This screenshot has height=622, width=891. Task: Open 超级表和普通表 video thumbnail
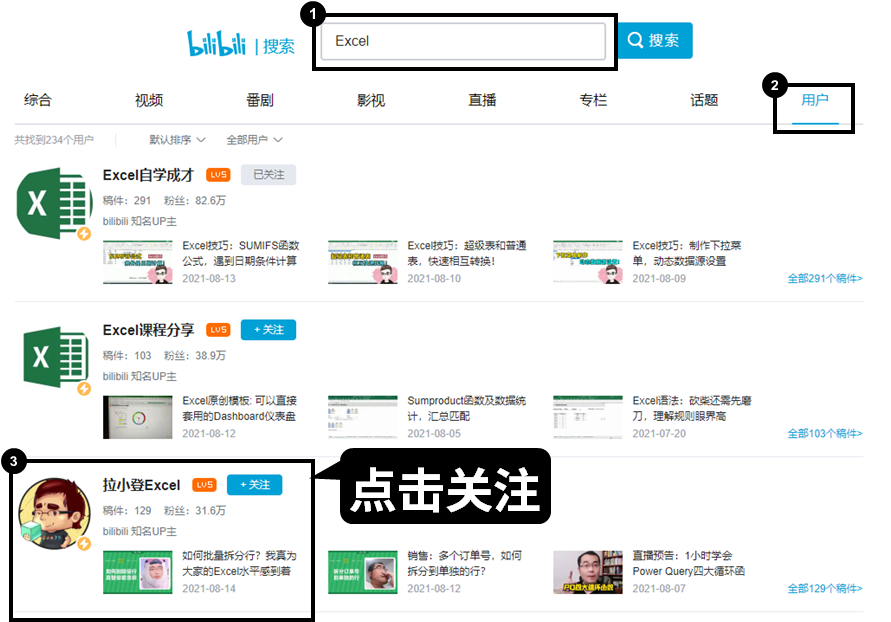coord(363,262)
